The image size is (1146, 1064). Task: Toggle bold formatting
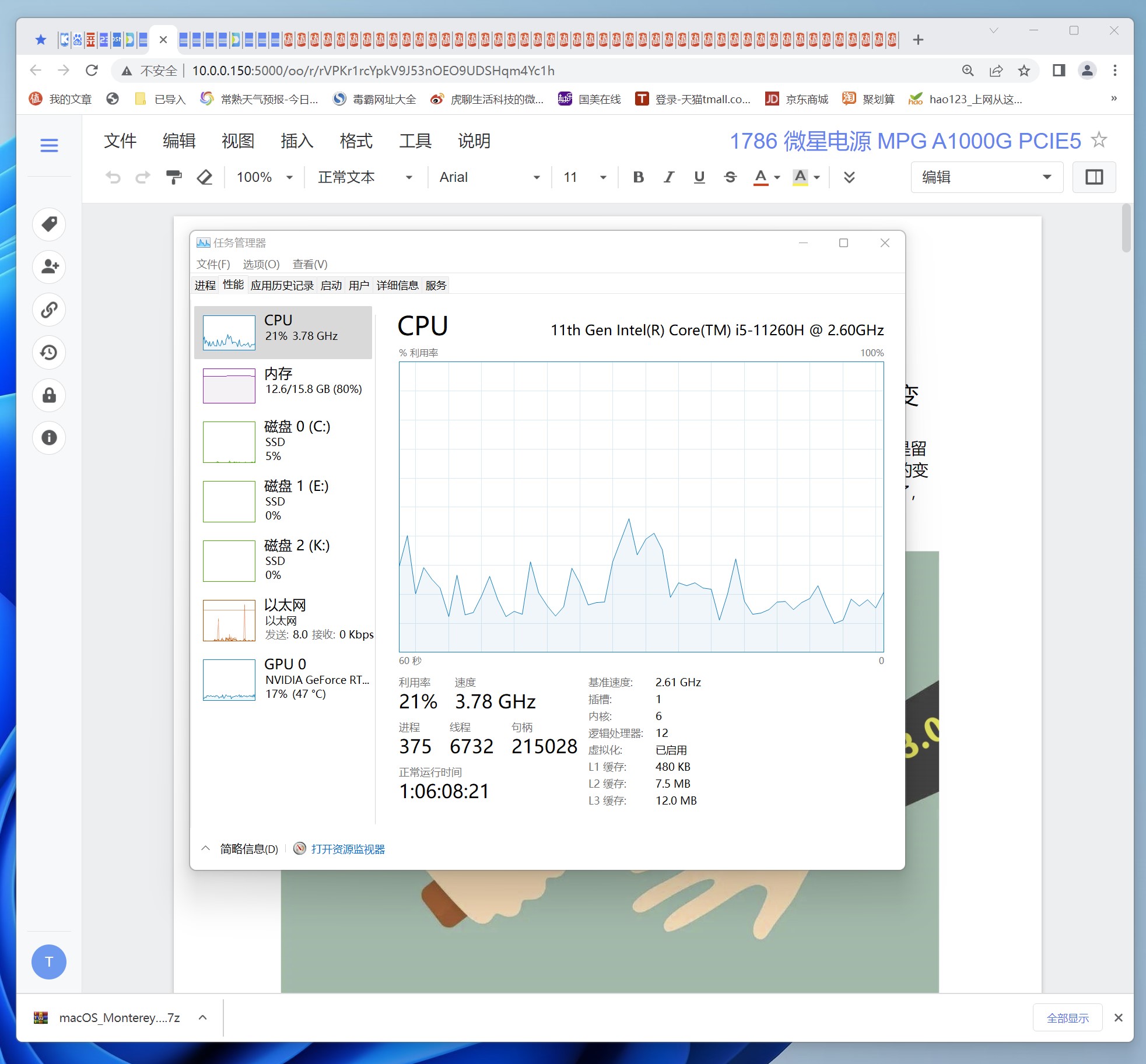pyautogui.click(x=639, y=177)
